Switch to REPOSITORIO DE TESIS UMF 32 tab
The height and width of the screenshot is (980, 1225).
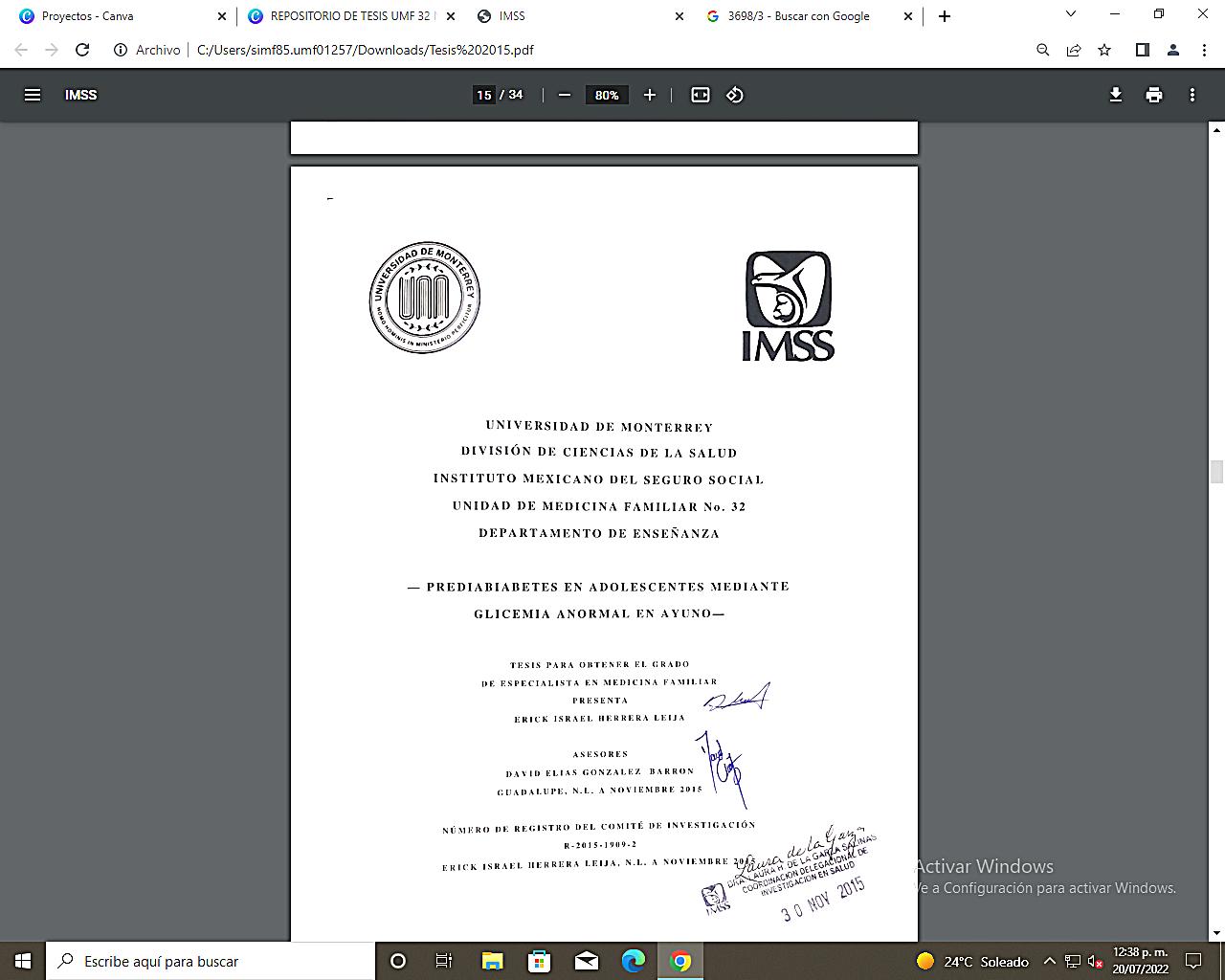tap(350, 16)
